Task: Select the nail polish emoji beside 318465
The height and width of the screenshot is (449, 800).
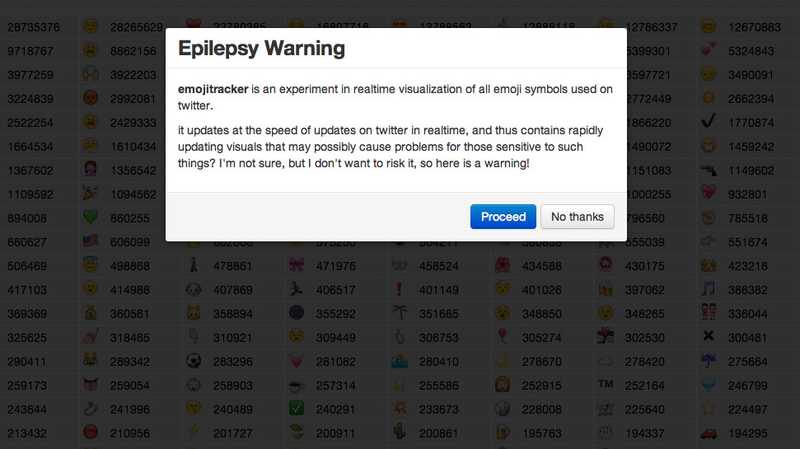Action: pos(90,336)
